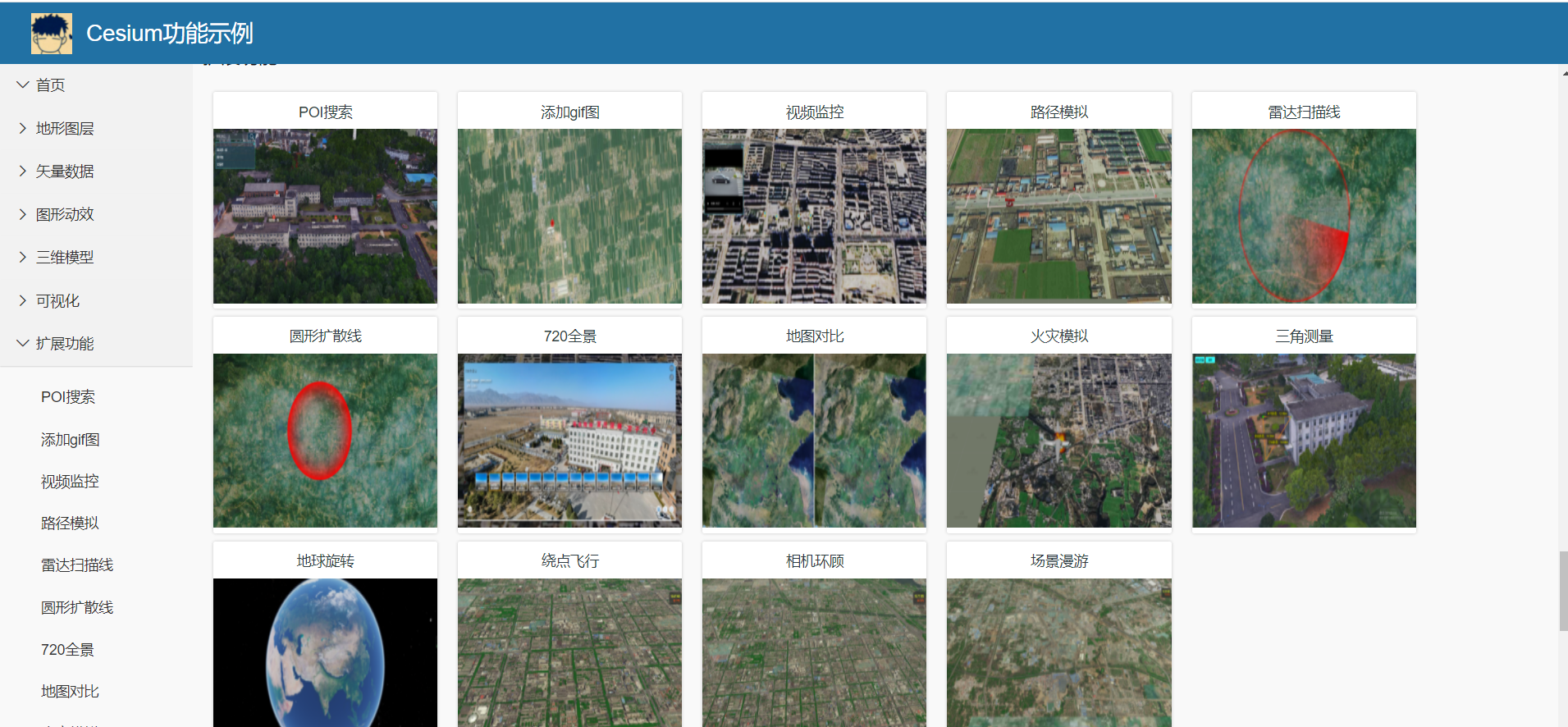The image size is (1568, 727).
Task: Open the 地图对比 split map thumbnail
Action: (x=814, y=441)
